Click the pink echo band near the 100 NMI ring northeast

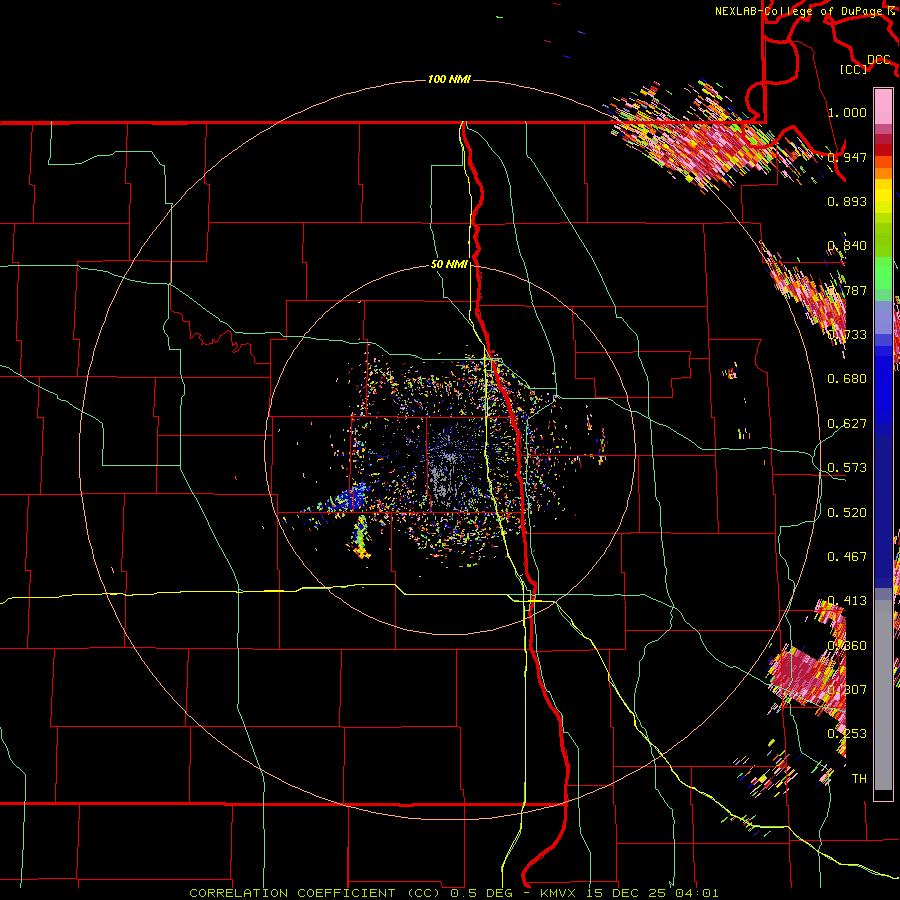click(x=709, y=141)
